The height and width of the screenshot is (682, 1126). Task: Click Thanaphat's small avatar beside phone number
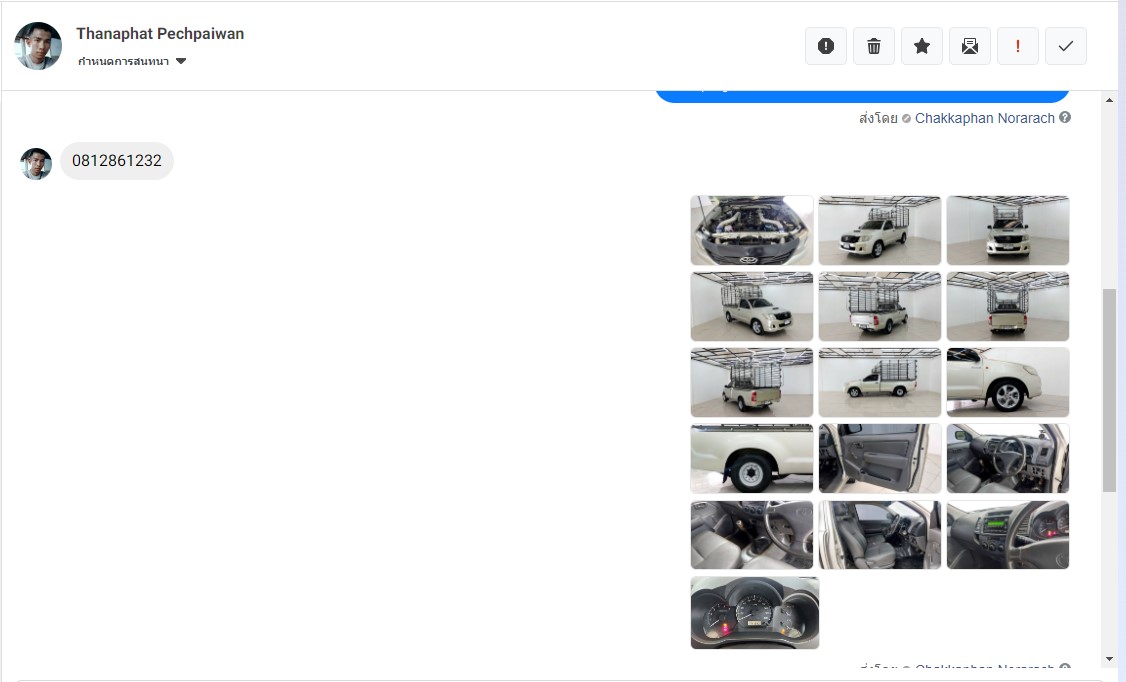36,163
